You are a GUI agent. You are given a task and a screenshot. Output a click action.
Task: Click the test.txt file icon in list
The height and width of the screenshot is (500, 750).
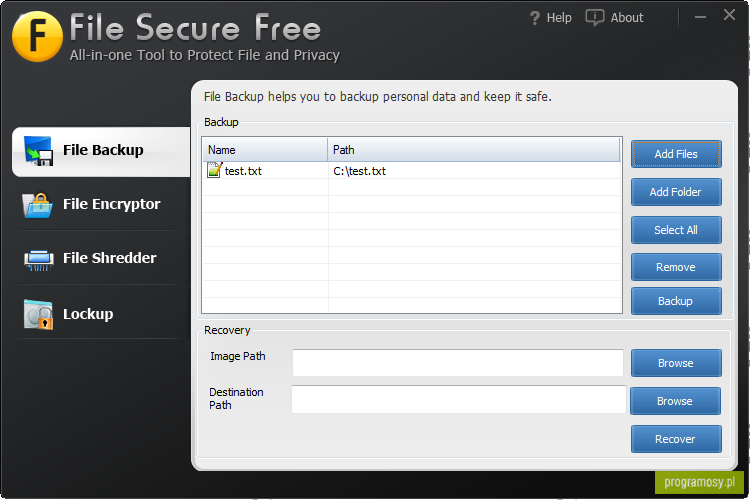[214, 170]
